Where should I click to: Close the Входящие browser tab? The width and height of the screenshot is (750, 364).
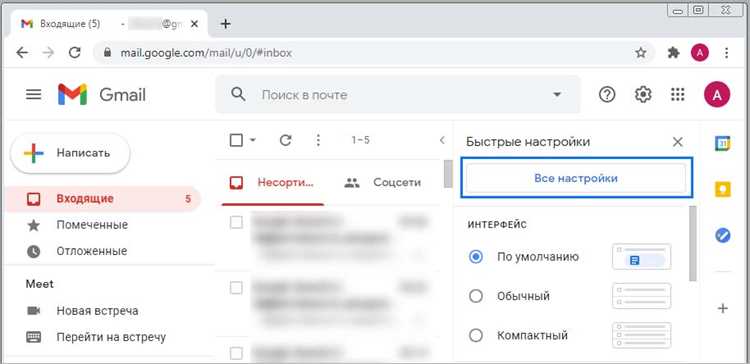coord(194,24)
